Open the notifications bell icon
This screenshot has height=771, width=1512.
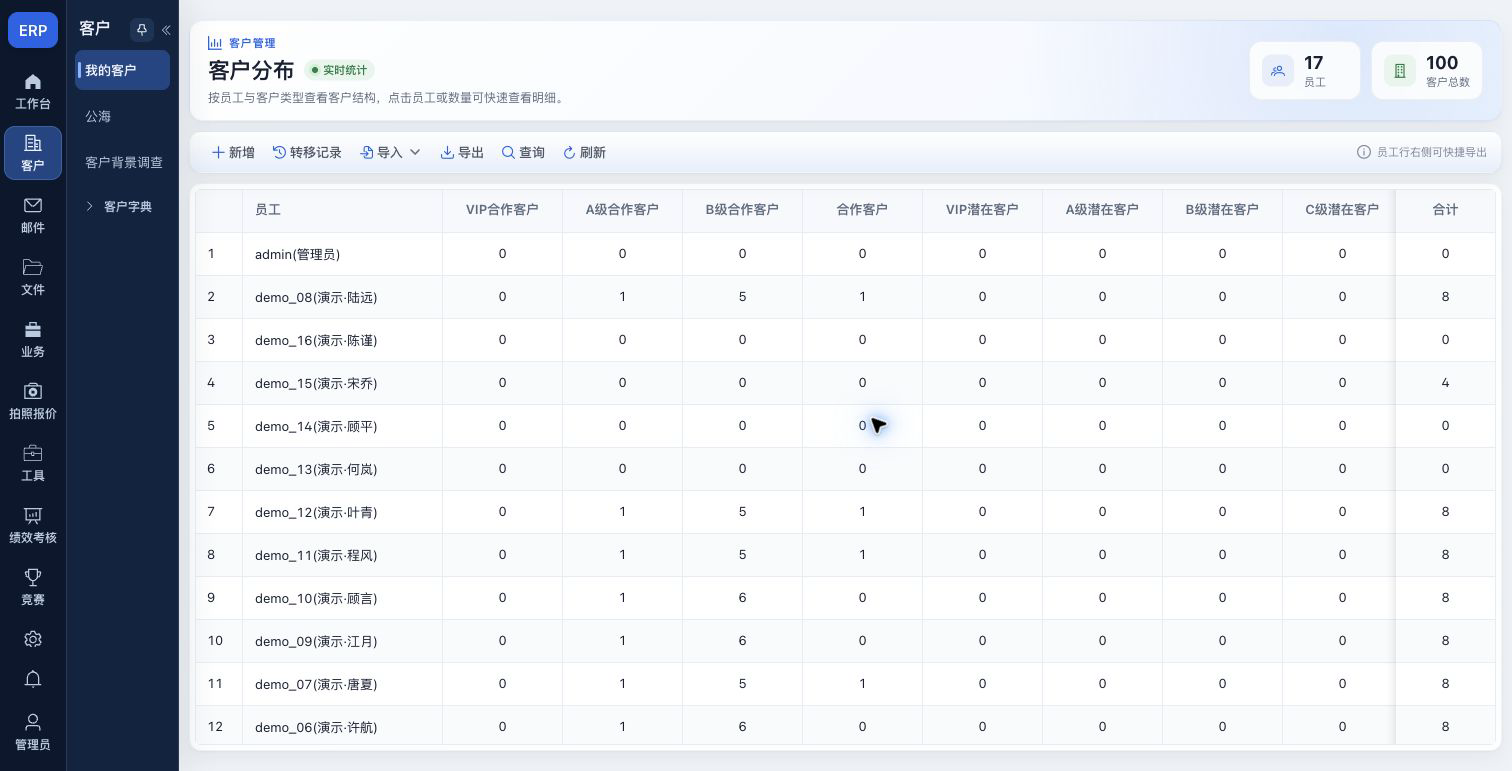point(33,679)
